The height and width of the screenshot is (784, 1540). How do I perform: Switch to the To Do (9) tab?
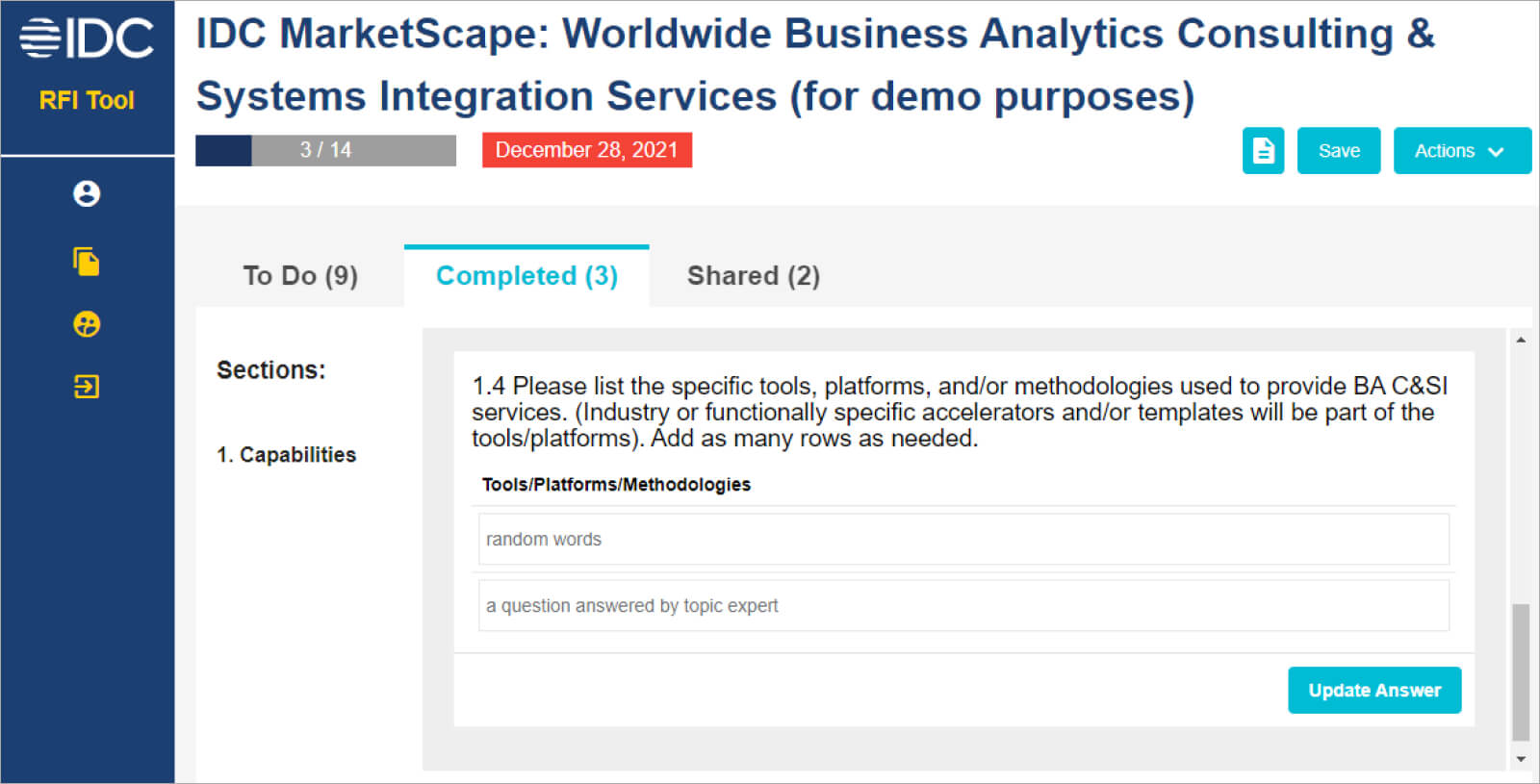click(300, 276)
